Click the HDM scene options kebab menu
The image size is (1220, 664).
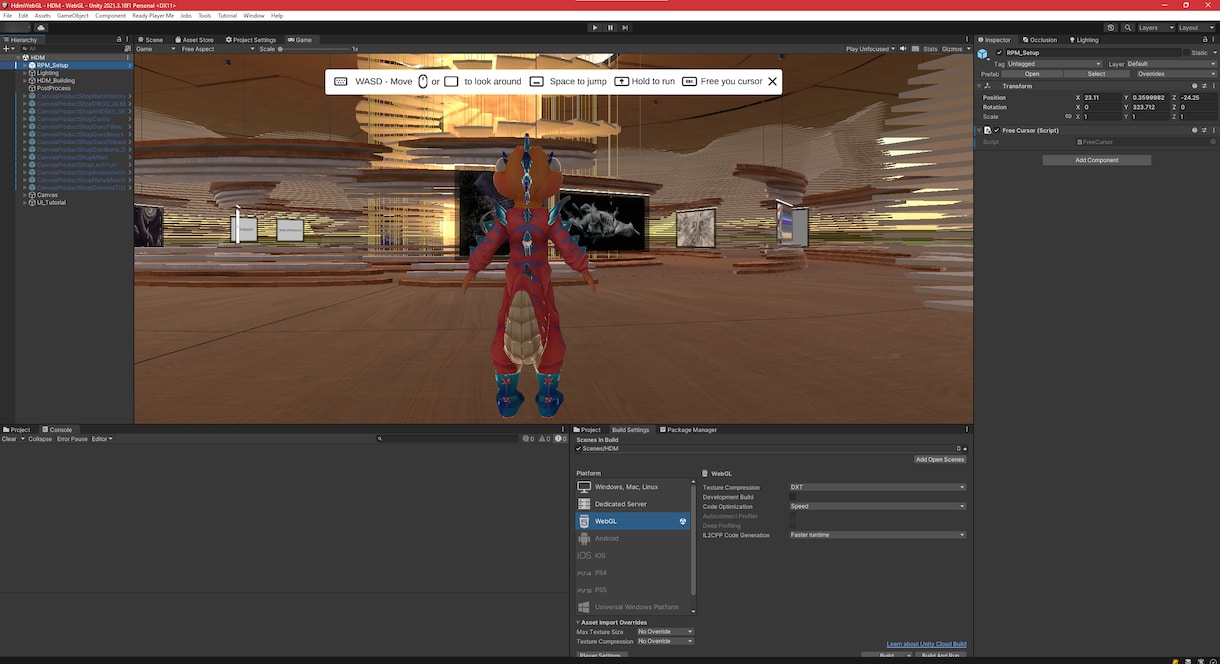pos(128,58)
